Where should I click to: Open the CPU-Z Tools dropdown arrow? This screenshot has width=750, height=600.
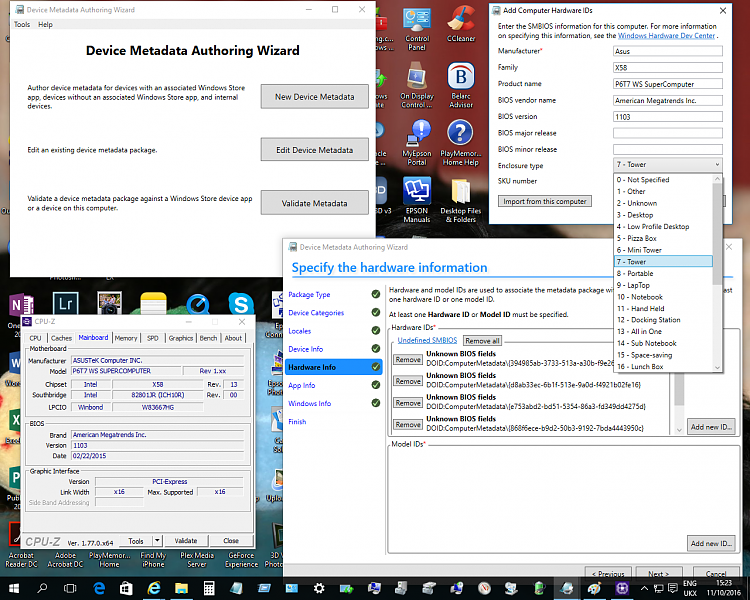pyautogui.click(x=157, y=541)
